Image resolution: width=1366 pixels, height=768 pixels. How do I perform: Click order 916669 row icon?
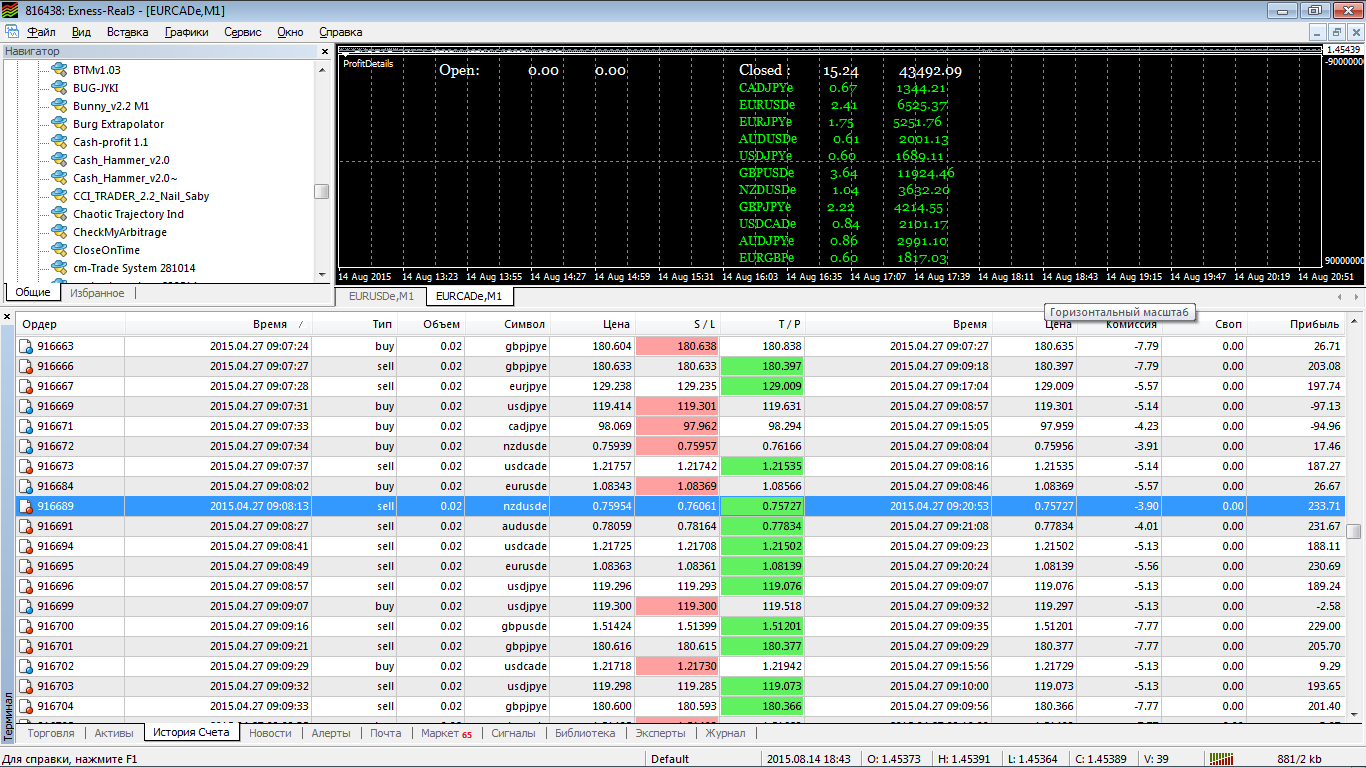tap(26, 407)
